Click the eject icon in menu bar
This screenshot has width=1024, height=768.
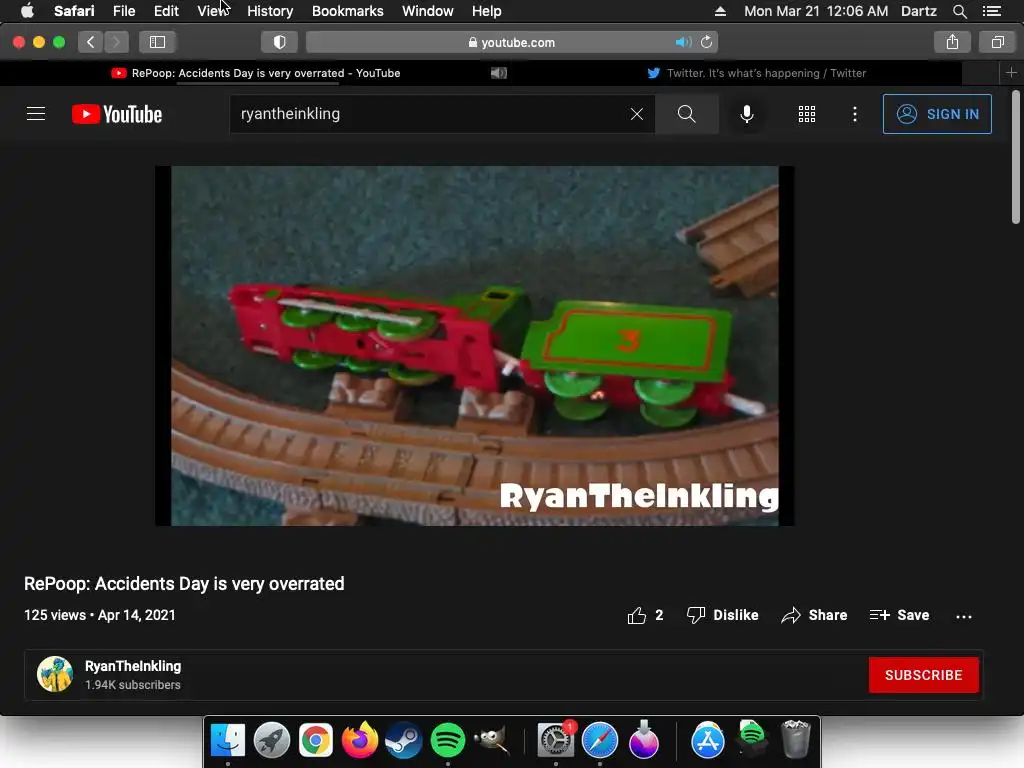tap(720, 11)
